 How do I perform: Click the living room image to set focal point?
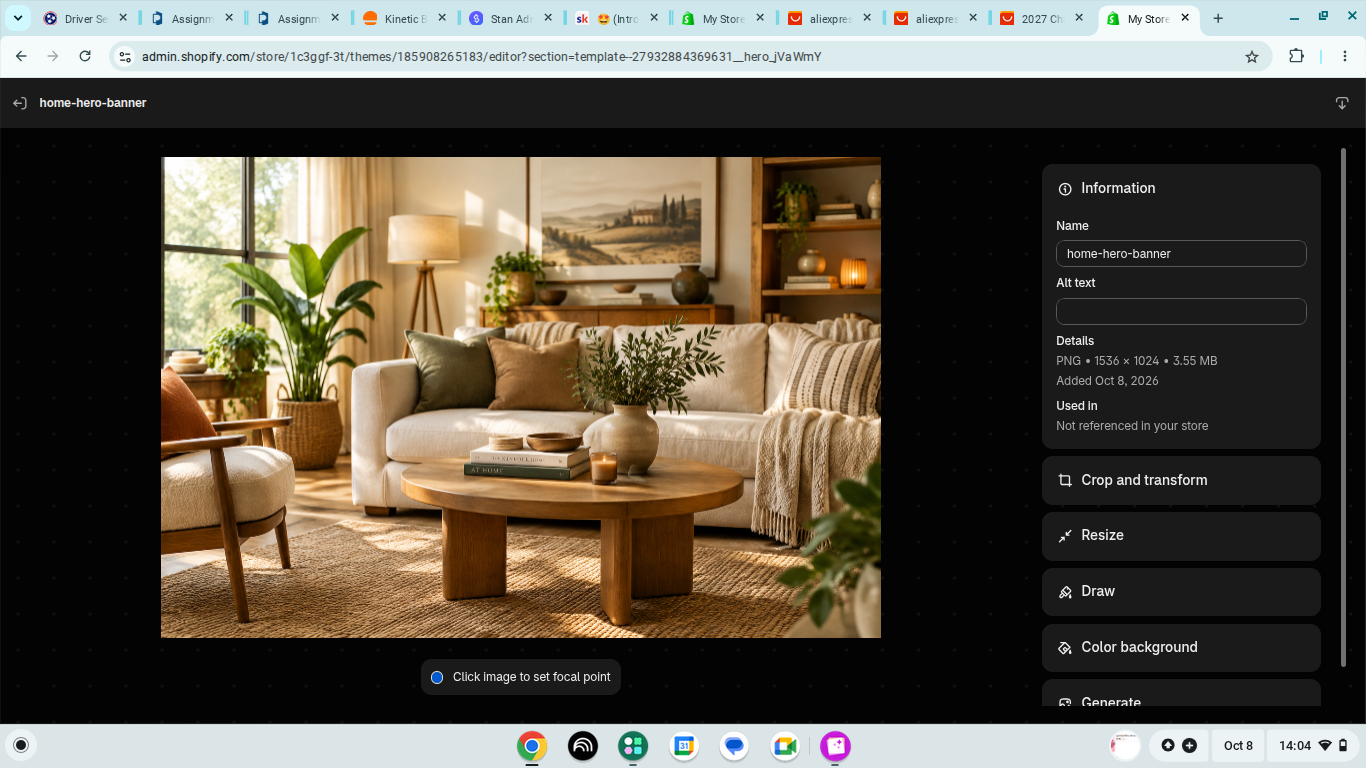click(521, 397)
